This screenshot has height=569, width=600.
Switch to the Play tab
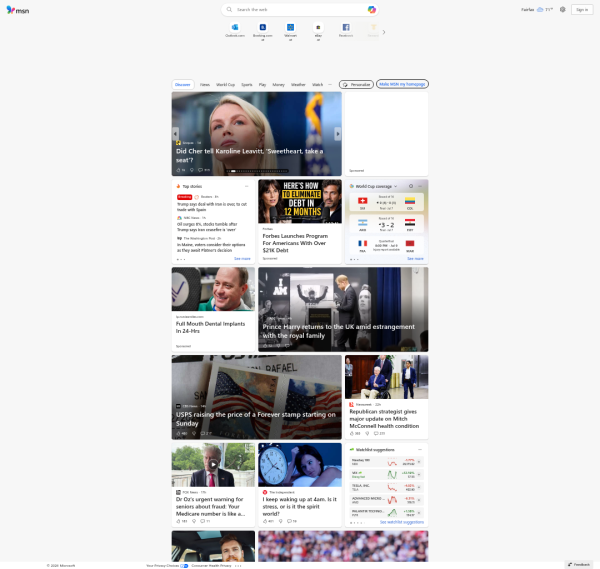(x=262, y=85)
